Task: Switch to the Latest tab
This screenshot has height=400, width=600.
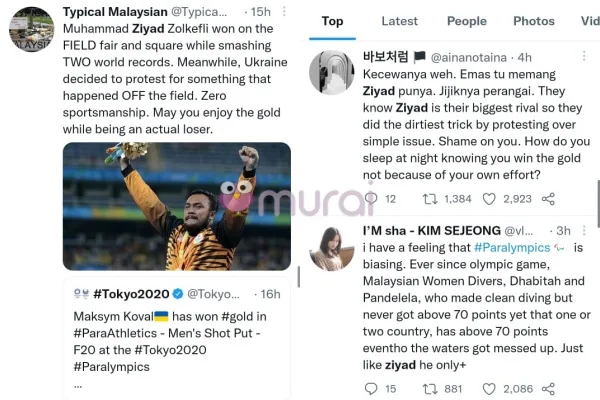Action: tap(400, 21)
